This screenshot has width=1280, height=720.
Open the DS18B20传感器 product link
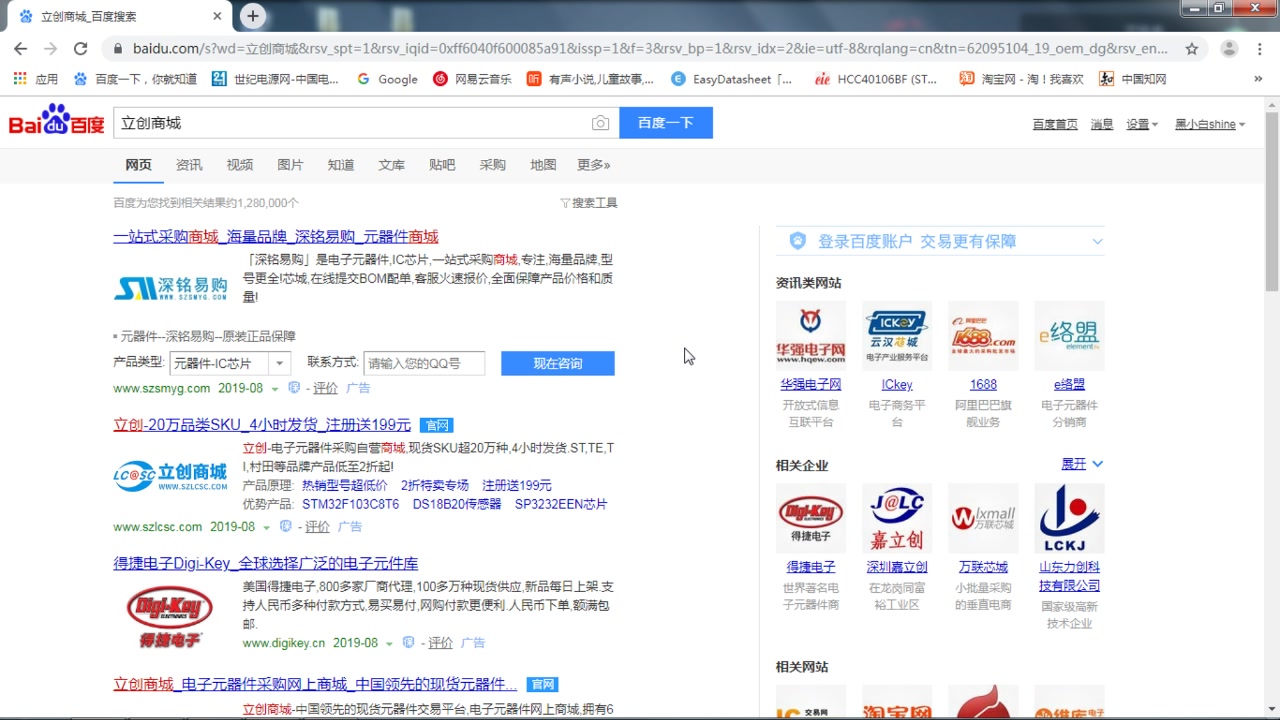[x=457, y=504]
